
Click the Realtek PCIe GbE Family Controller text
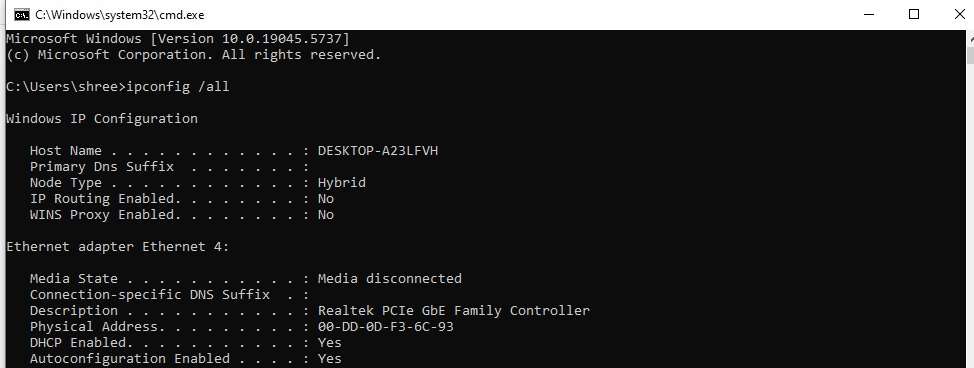pyautogui.click(x=453, y=310)
